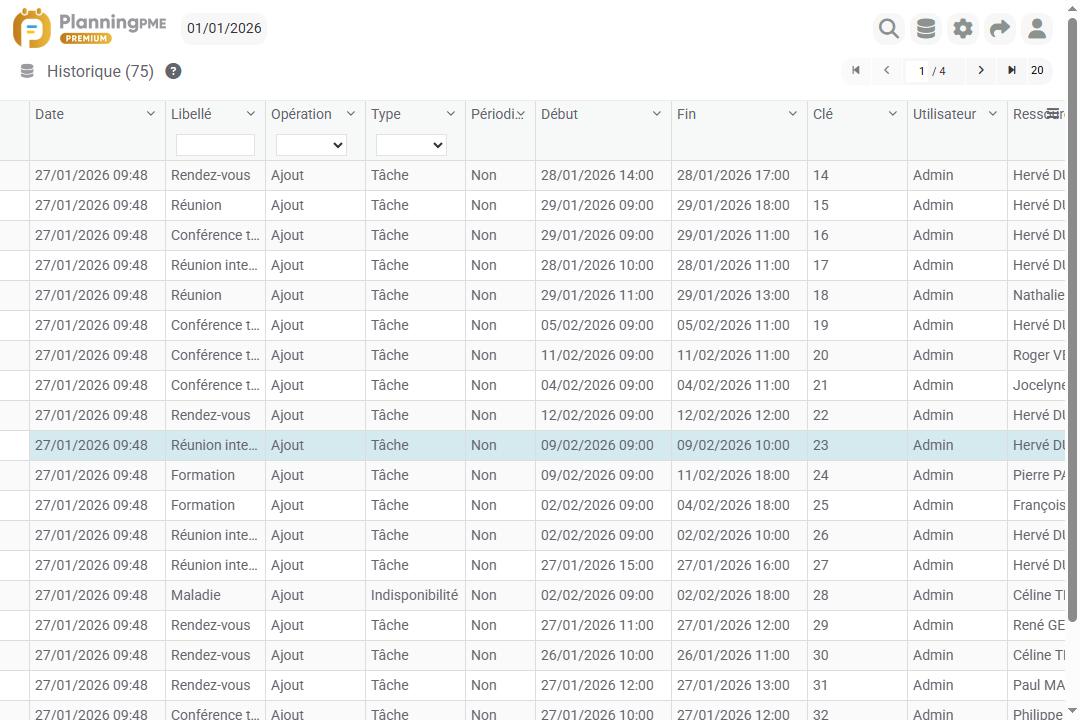Screen dimensions: 1080x720
Task: Open Périodicité column header dropdown
Action: point(521,114)
